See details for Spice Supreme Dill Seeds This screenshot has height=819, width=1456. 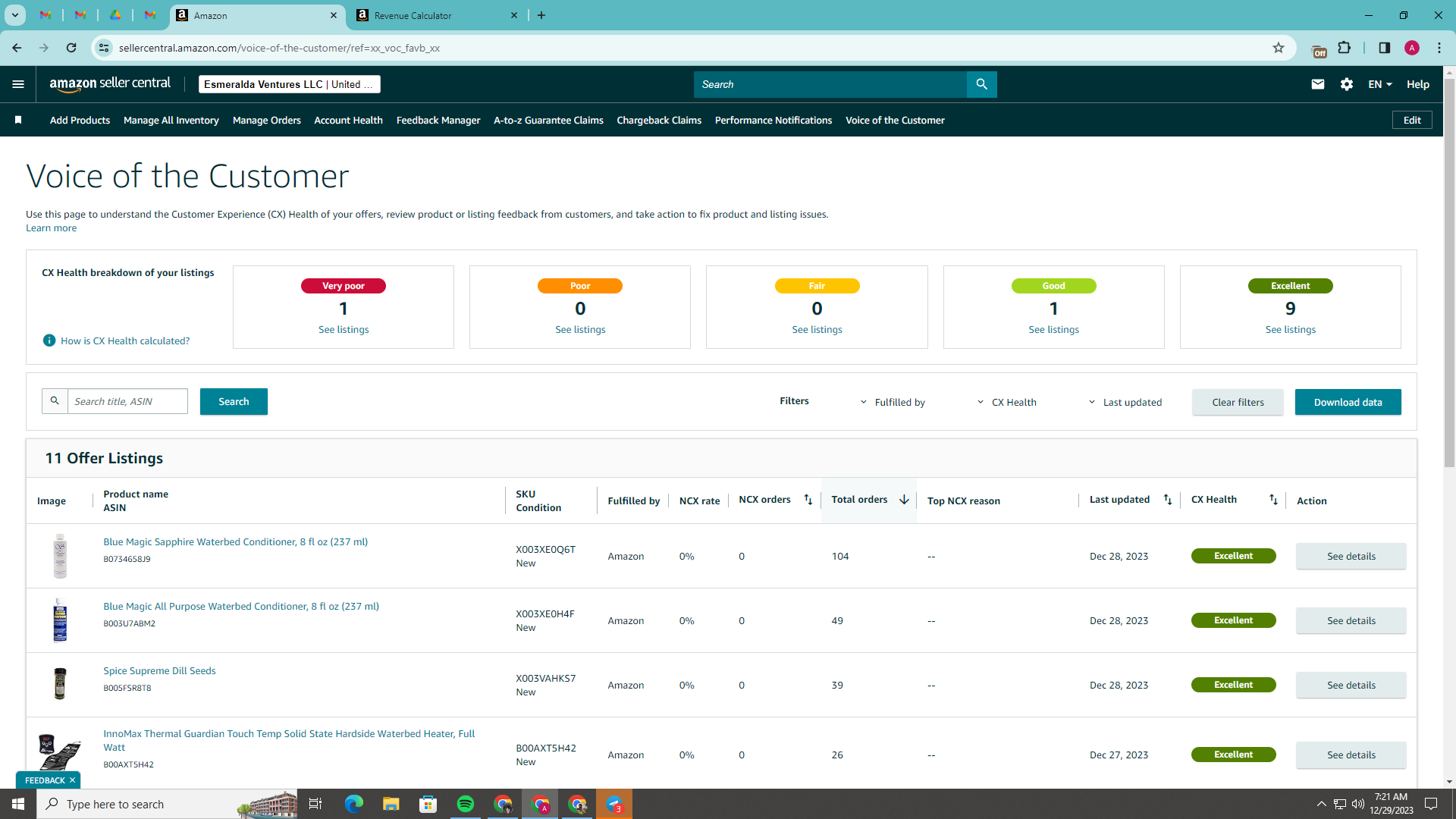click(1351, 685)
